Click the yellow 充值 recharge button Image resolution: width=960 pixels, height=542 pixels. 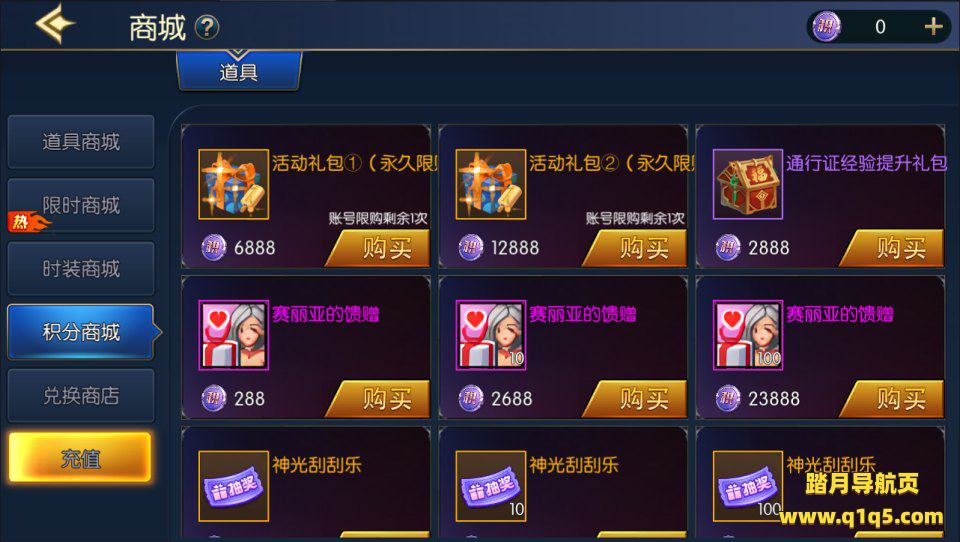[80, 457]
